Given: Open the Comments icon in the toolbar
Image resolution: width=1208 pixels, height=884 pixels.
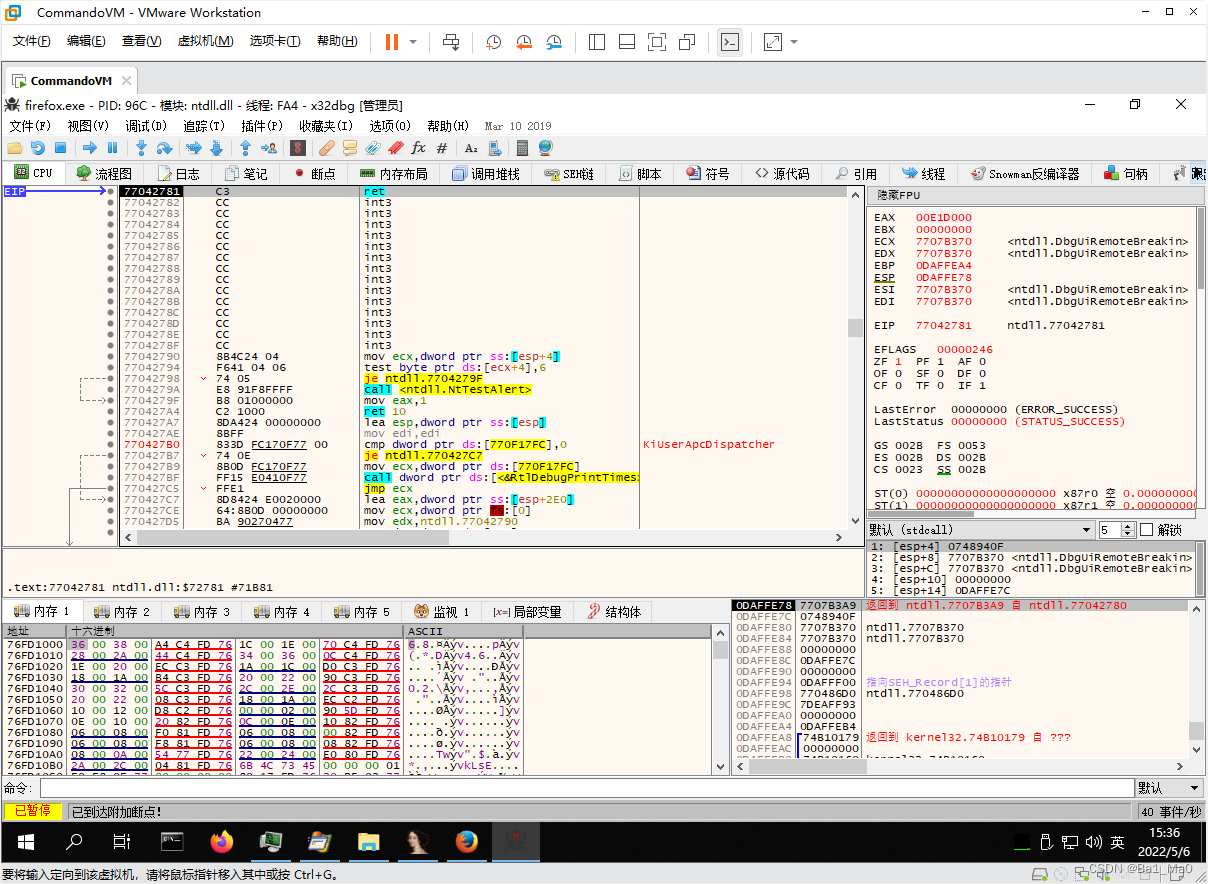Looking at the screenshot, I should pos(349,147).
